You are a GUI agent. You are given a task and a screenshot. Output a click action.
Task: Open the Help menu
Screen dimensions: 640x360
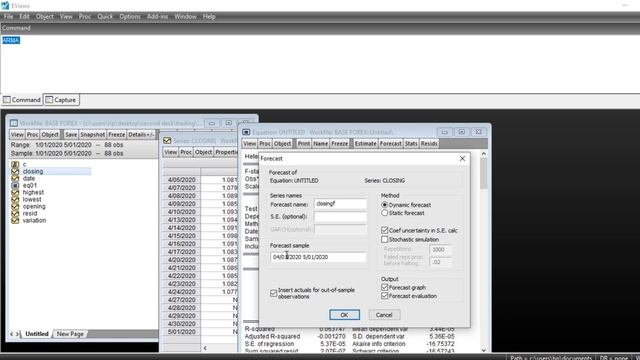click(x=209, y=16)
